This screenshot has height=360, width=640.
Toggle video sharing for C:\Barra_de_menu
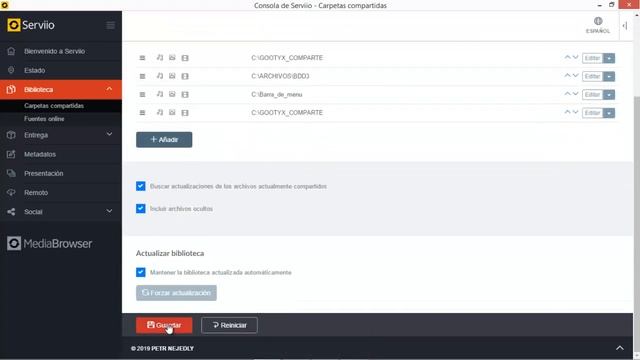click(185, 95)
